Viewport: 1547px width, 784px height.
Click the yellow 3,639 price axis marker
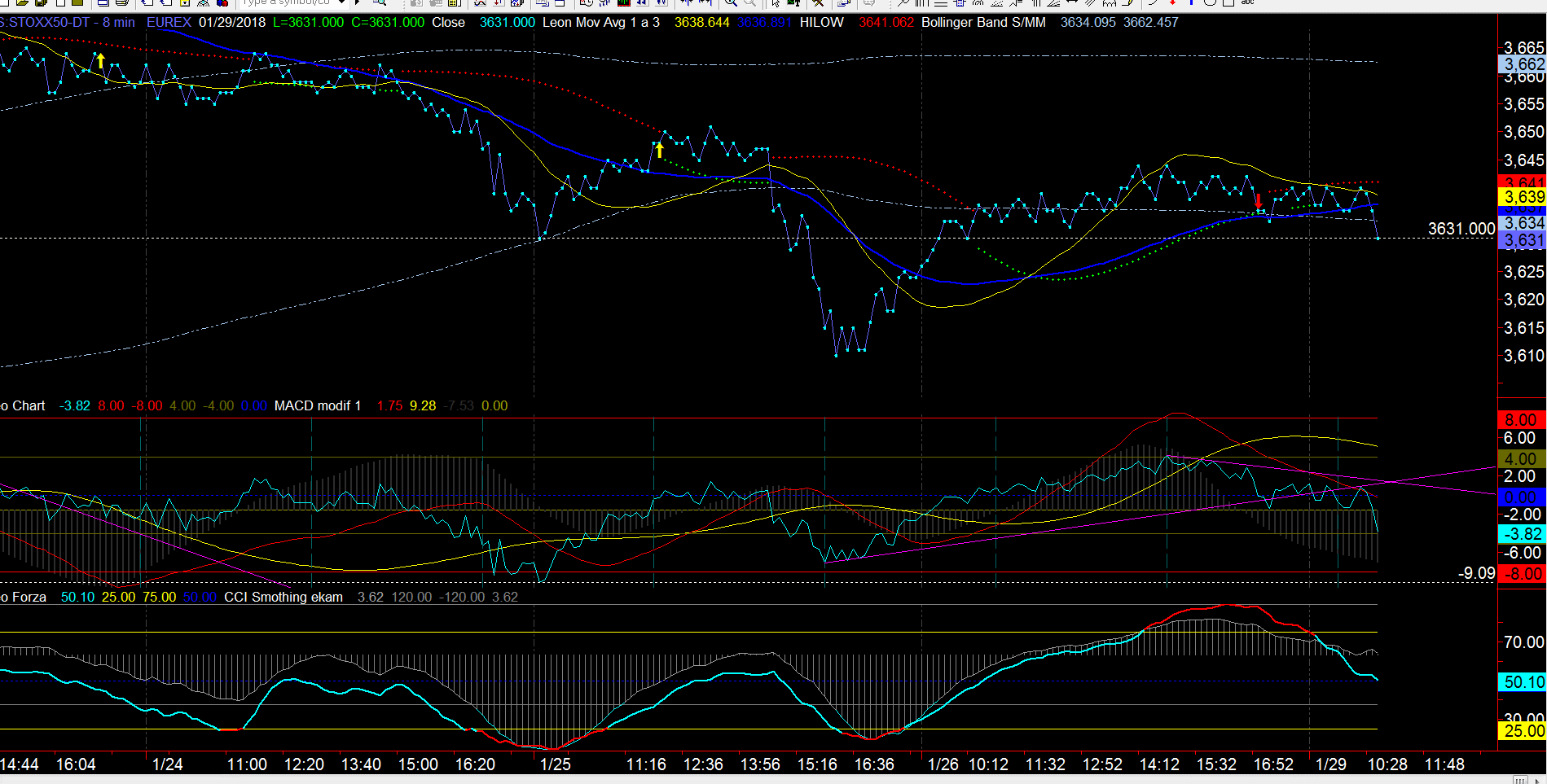tap(1523, 197)
